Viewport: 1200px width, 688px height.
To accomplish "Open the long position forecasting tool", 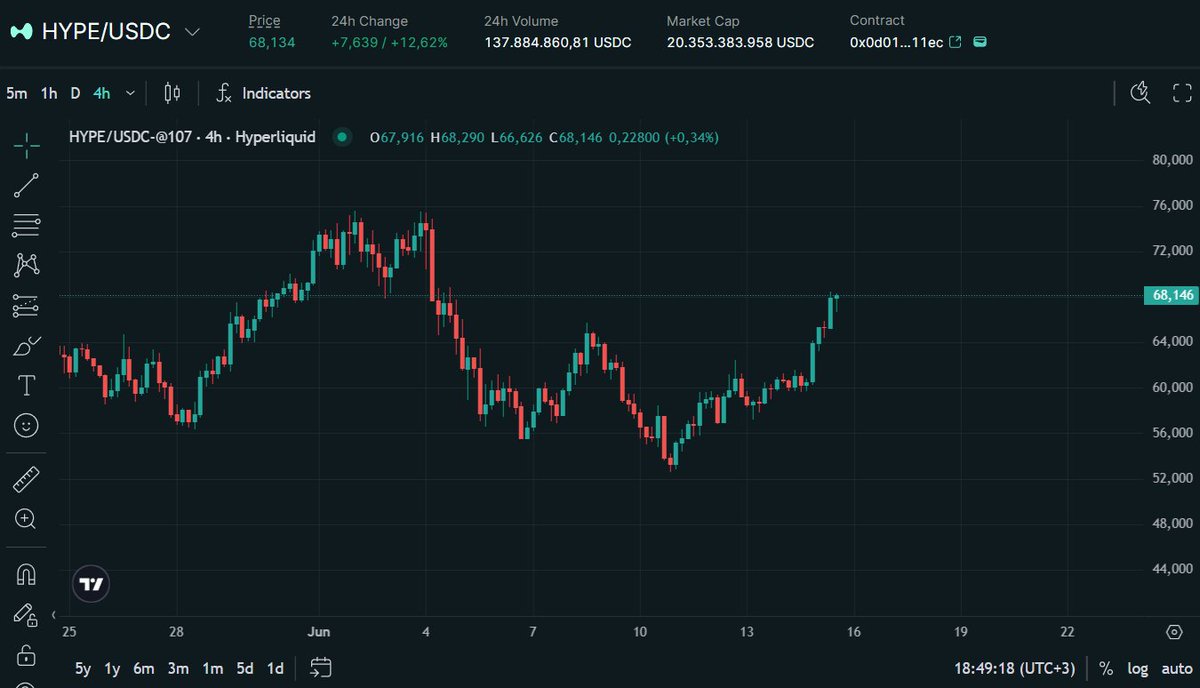I will (27, 306).
